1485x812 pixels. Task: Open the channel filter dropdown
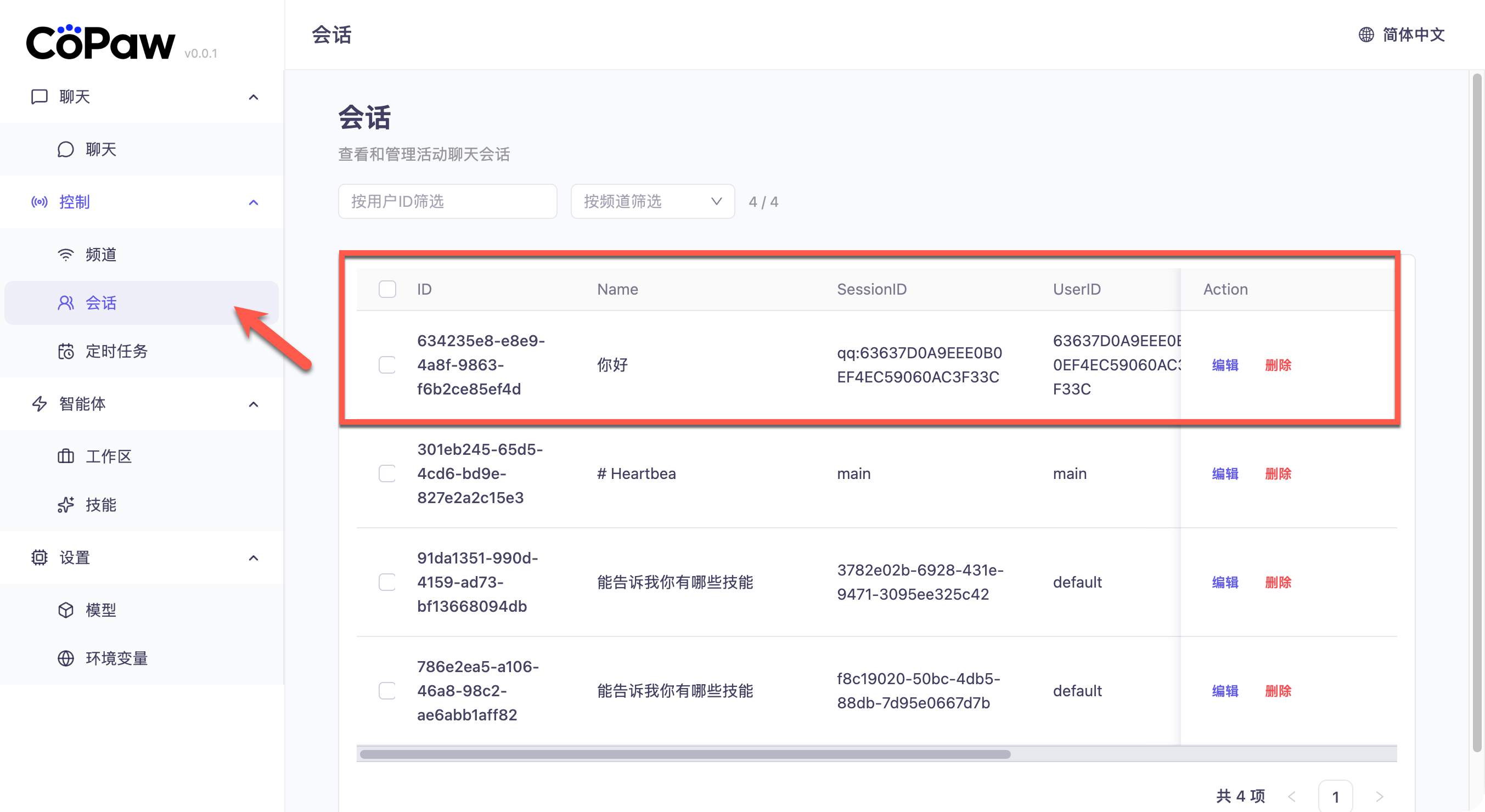(x=652, y=202)
